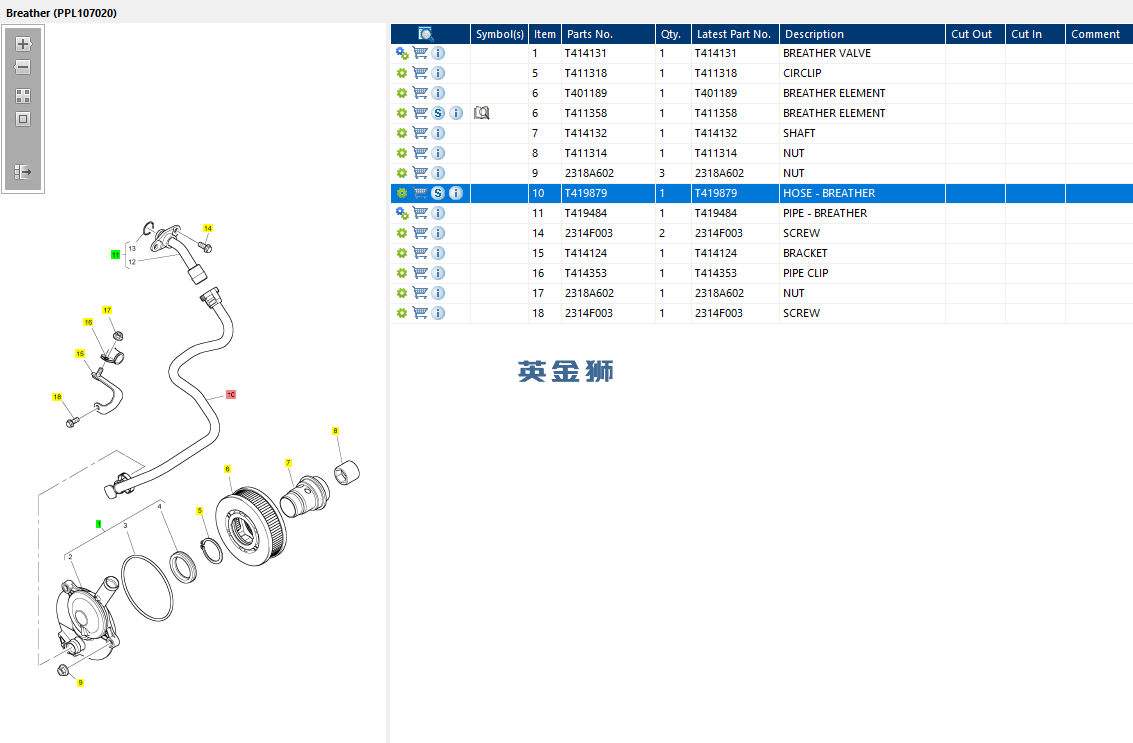This screenshot has height=743, width=1133.
Task: Show info for T411314 nut
Action: tap(438, 153)
